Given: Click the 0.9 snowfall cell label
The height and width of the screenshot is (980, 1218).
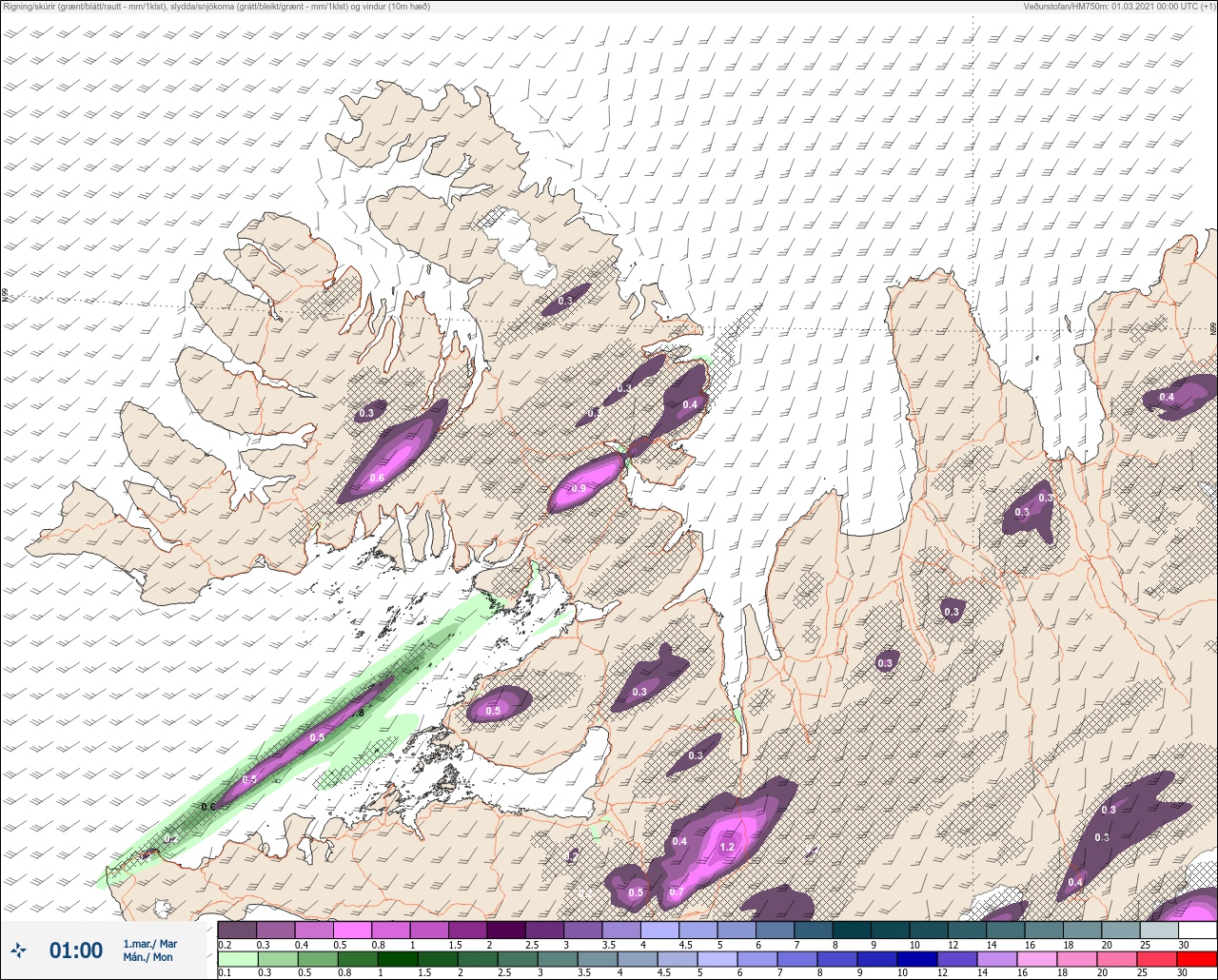Looking at the screenshot, I should (578, 488).
